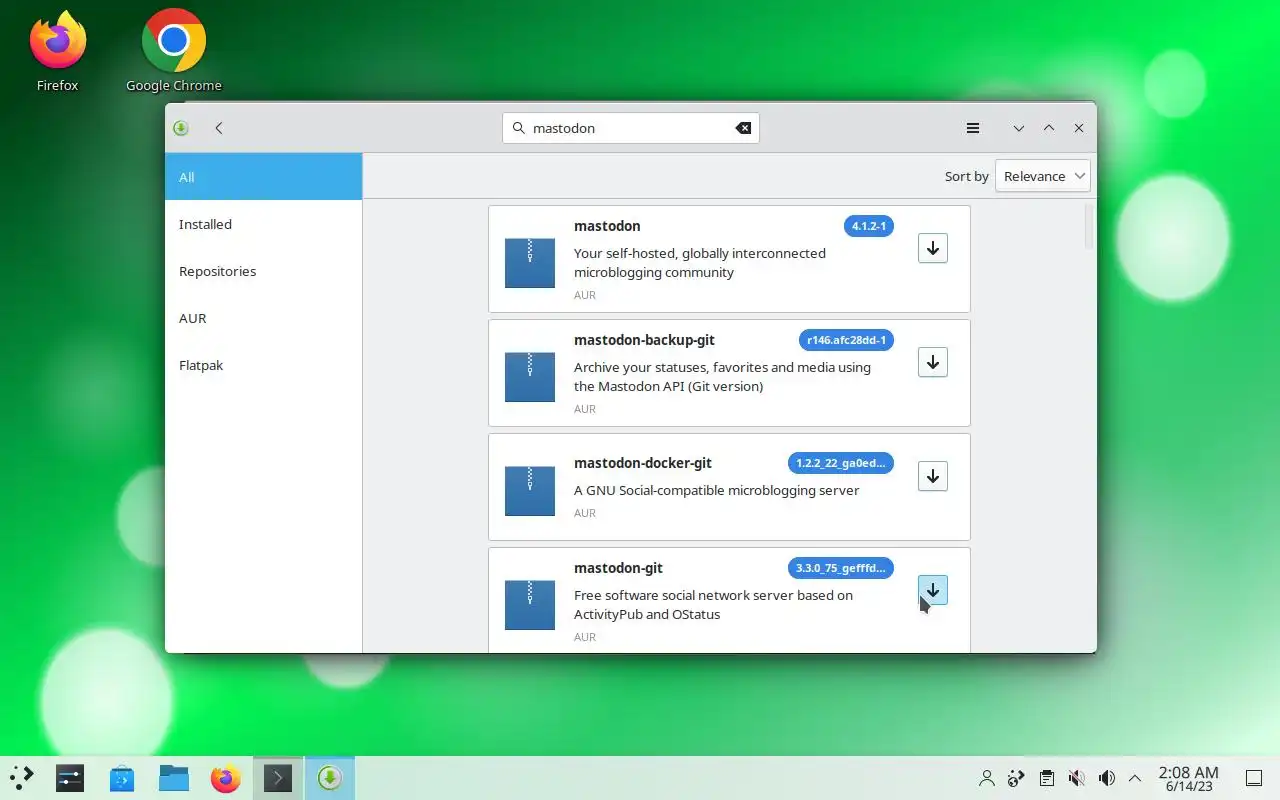Click version badge 1.2.2_22_ga0ed...
The image size is (1280, 800).
coord(840,463)
